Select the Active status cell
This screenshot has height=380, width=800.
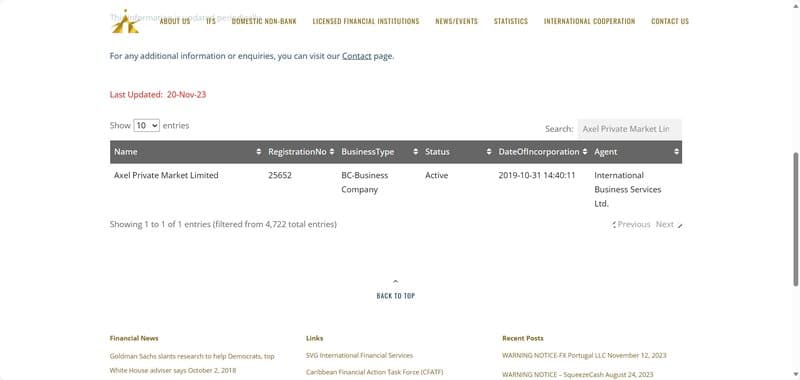[x=436, y=175]
